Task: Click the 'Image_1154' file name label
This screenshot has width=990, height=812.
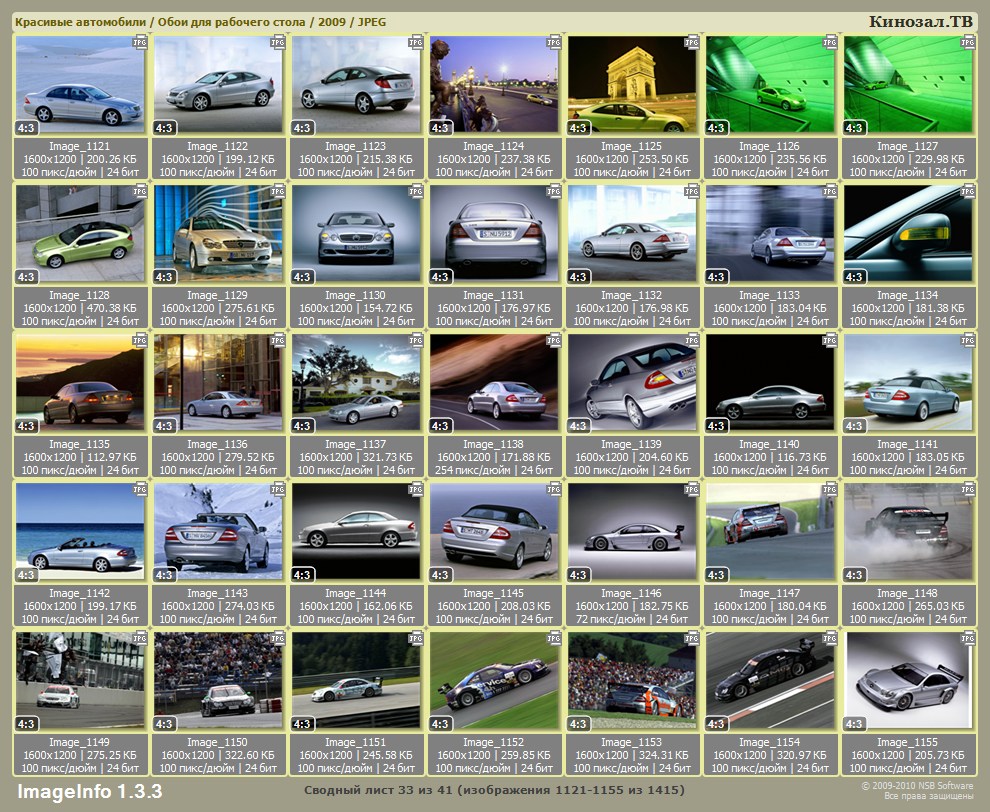Action: 769,742
